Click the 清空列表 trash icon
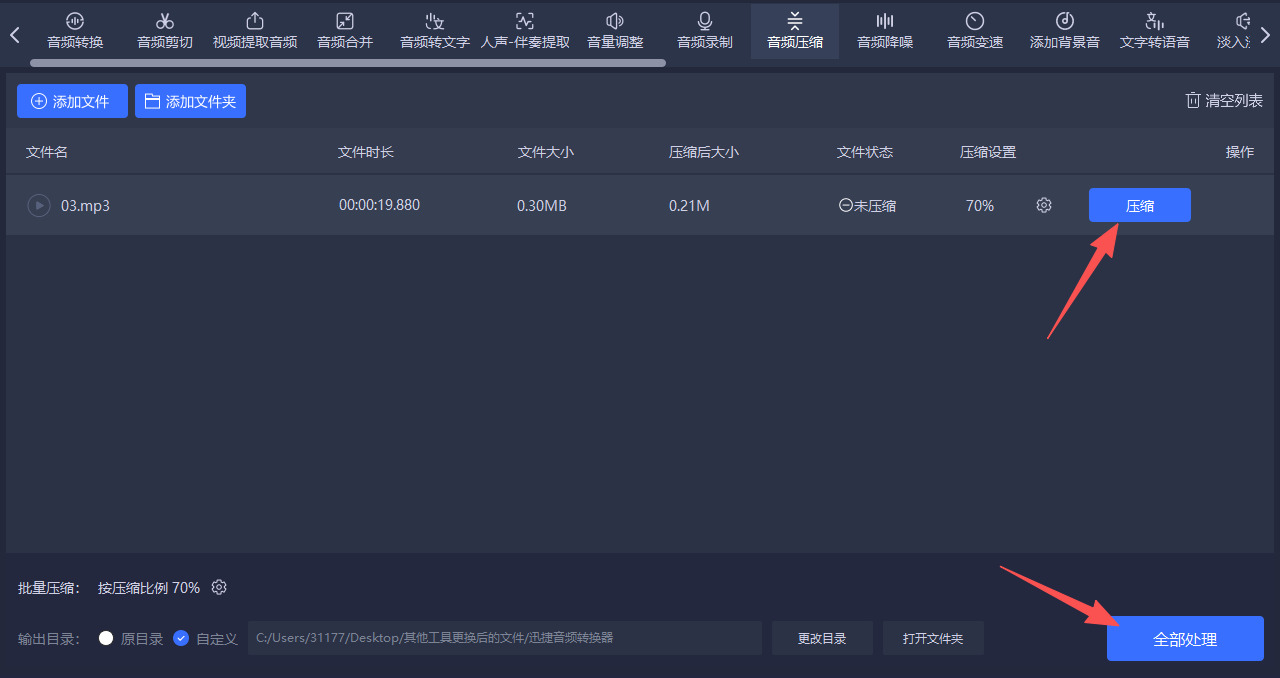Viewport: 1280px width, 678px height. (1192, 100)
